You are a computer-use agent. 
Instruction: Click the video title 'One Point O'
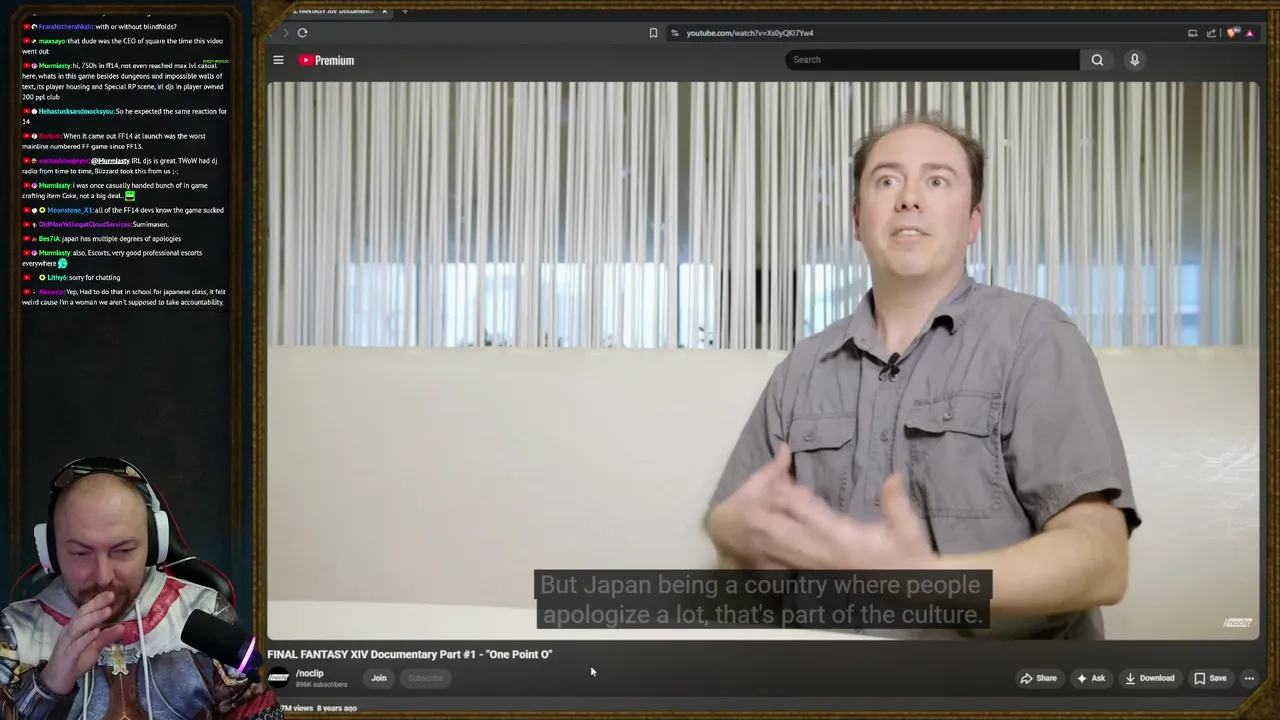coord(410,654)
